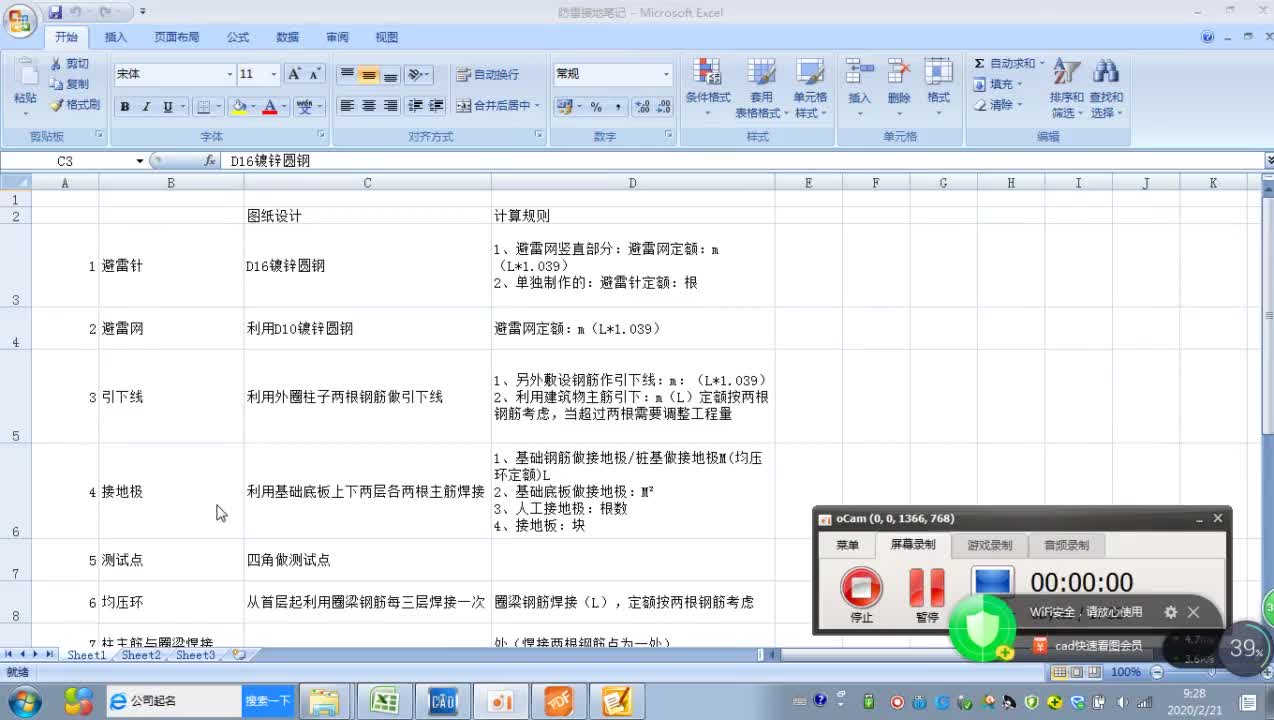Open Conditional Formatting (条件格式)
The width and height of the screenshot is (1274, 720).
pos(707,87)
